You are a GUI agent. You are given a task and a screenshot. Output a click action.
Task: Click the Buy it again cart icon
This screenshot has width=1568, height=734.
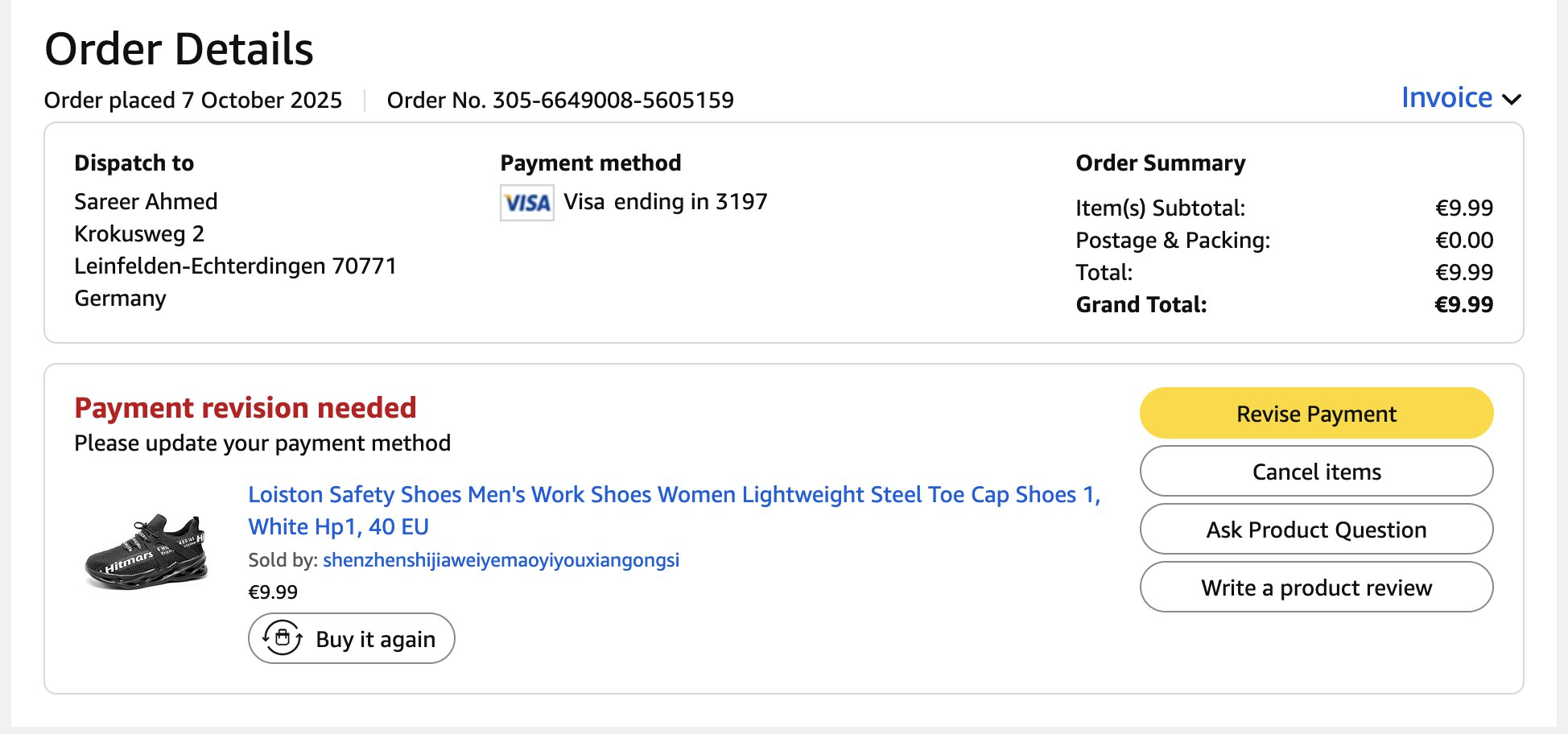[x=283, y=638]
